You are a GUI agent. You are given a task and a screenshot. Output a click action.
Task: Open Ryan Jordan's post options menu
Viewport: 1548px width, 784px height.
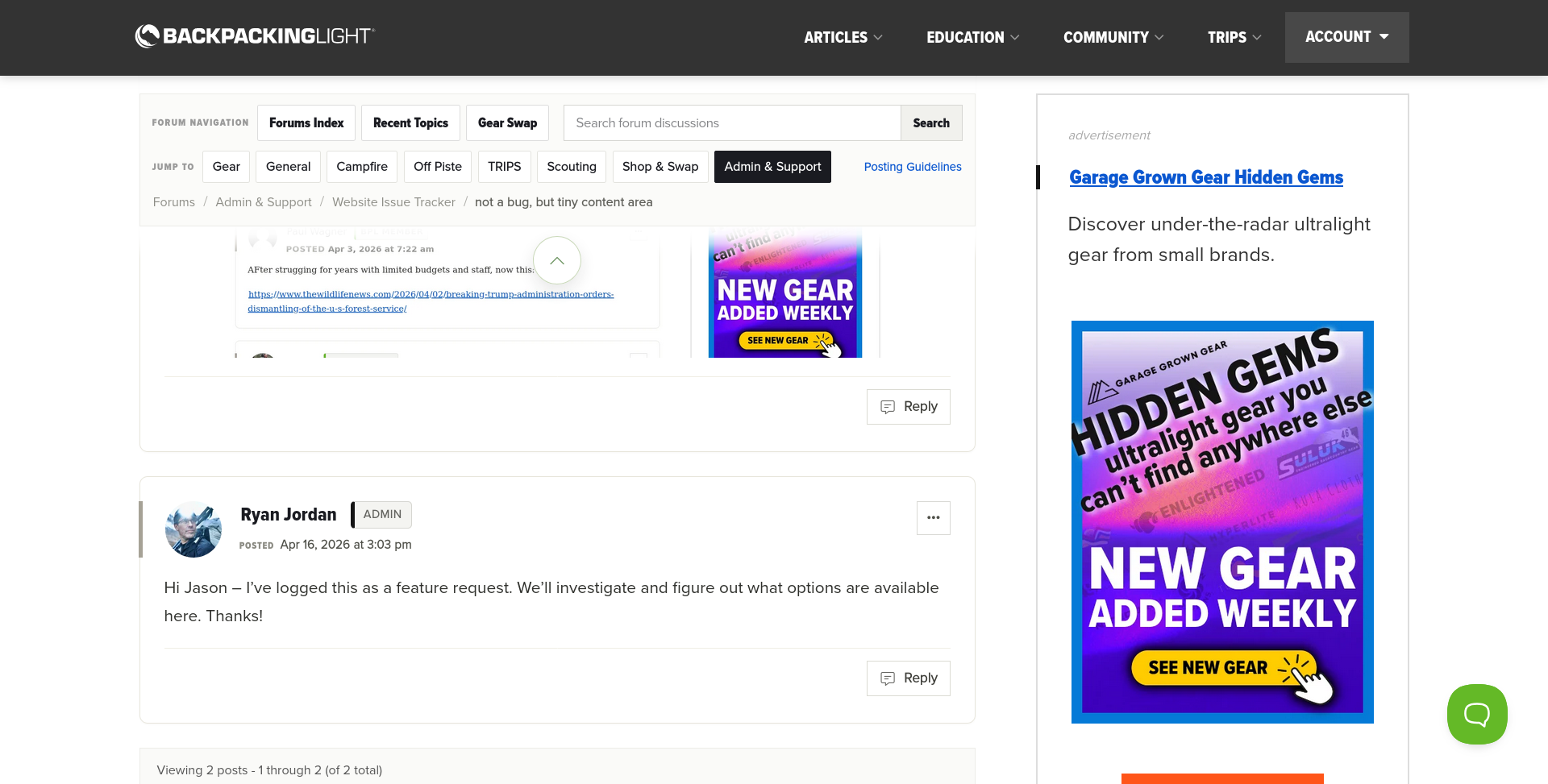[x=934, y=518]
